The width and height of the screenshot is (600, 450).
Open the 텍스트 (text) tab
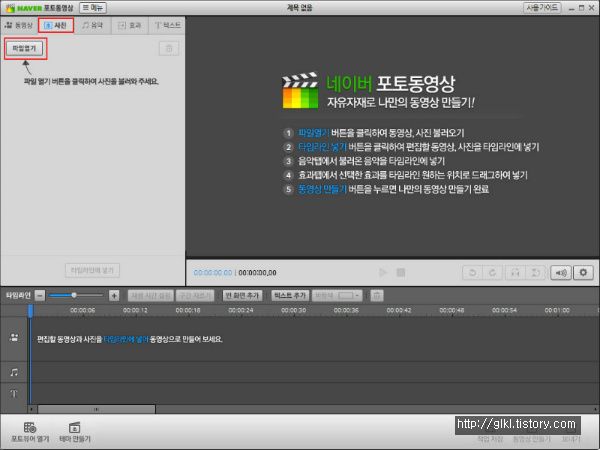coord(167,26)
